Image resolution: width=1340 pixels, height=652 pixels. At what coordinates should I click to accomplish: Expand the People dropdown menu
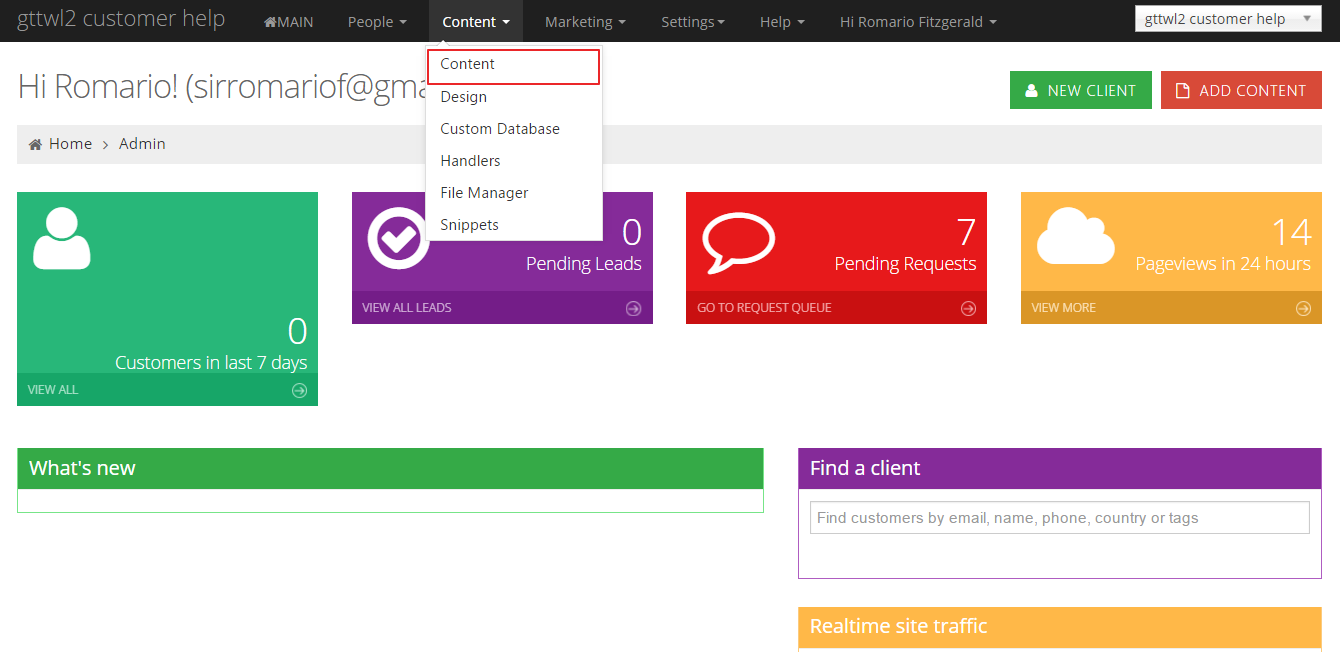click(x=377, y=22)
